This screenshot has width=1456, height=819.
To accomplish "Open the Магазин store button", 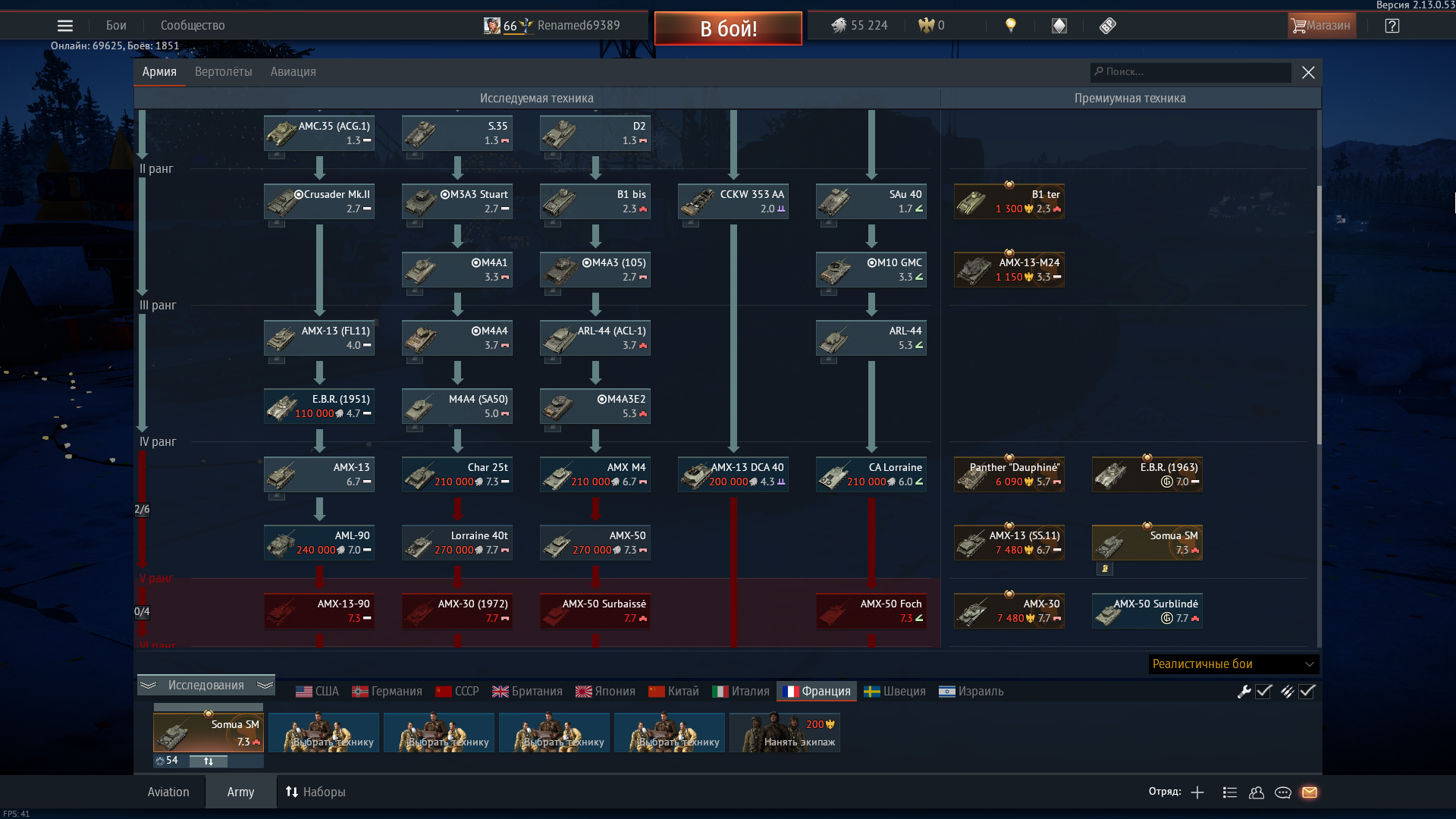I will [x=1322, y=26].
